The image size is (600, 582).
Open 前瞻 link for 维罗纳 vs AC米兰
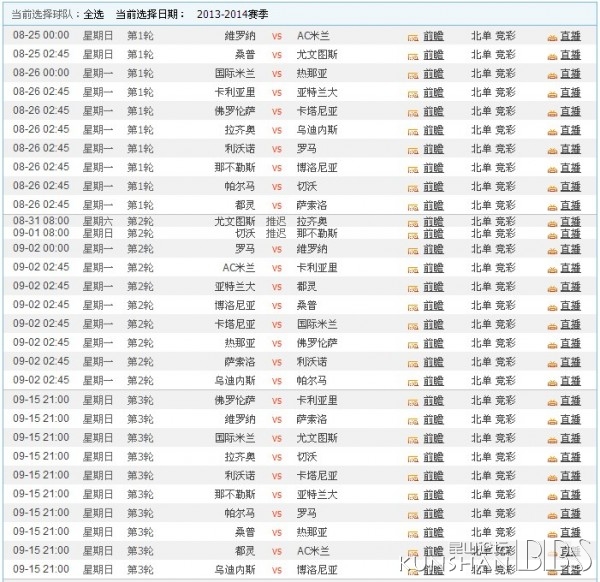click(x=434, y=36)
